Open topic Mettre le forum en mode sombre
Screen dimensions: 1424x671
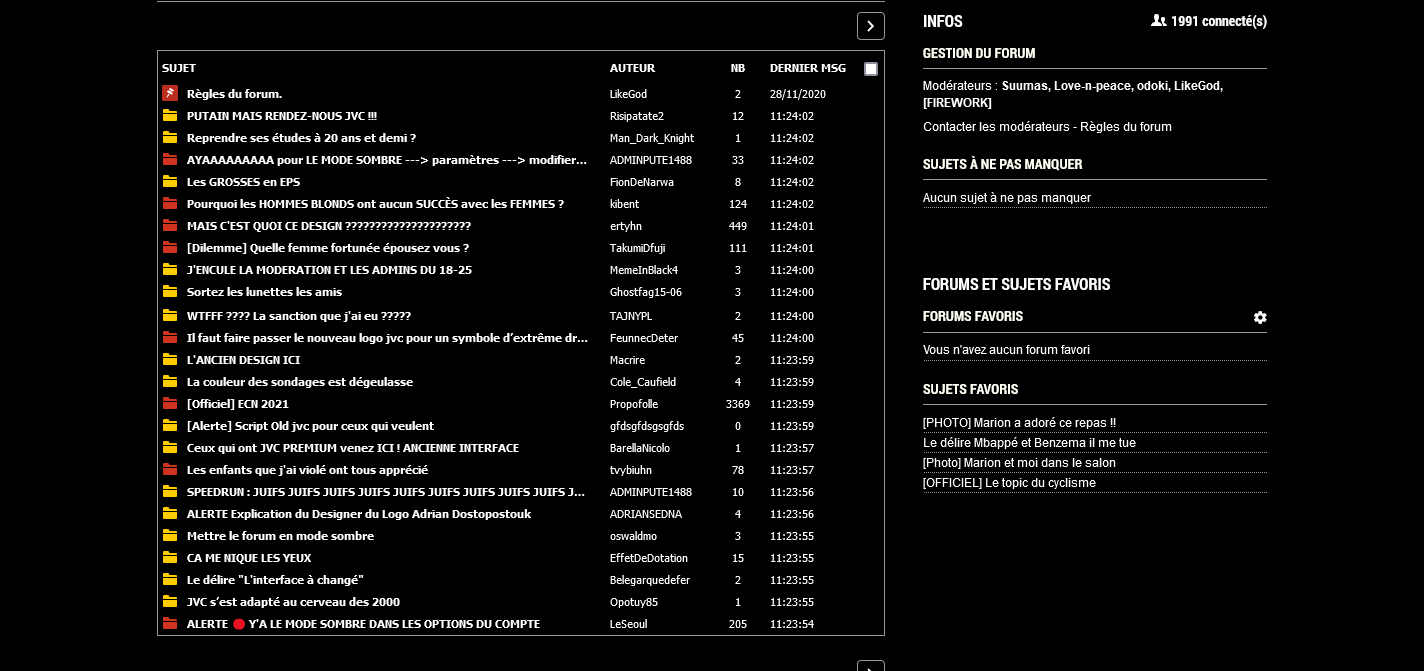coord(280,536)
